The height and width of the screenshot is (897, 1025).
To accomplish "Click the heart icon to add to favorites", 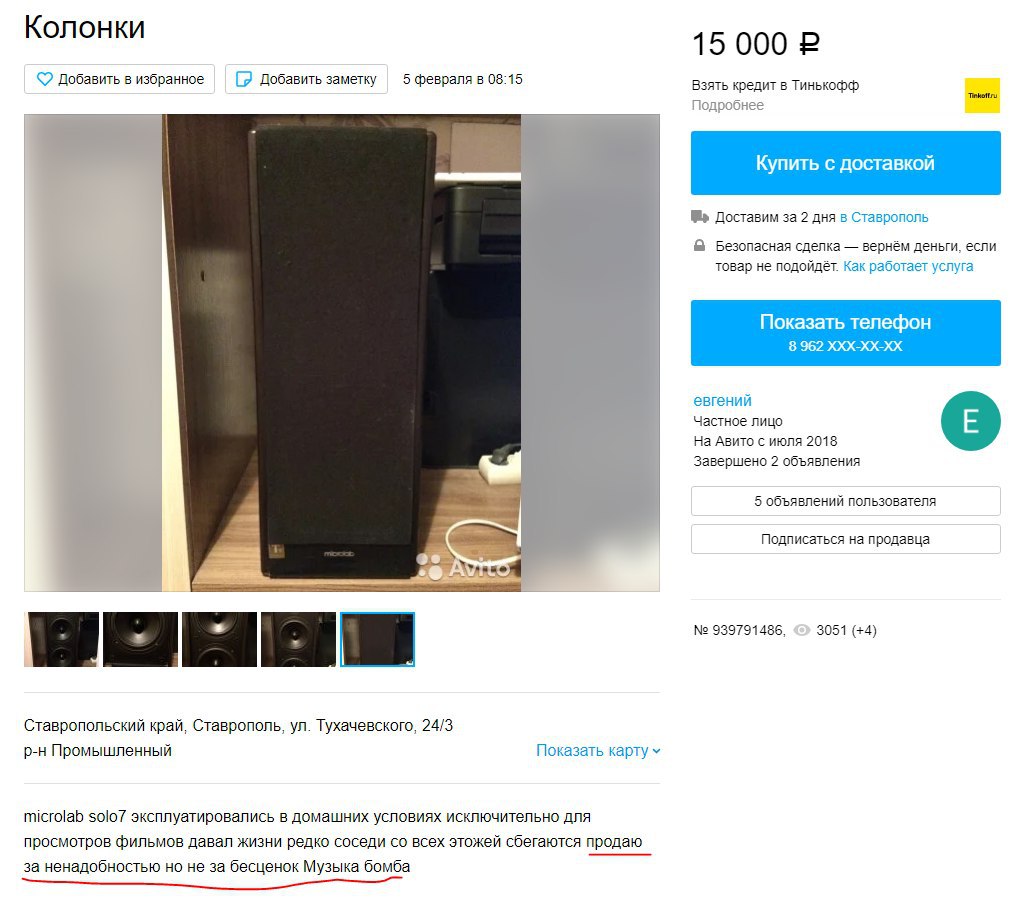I will 44,79.
